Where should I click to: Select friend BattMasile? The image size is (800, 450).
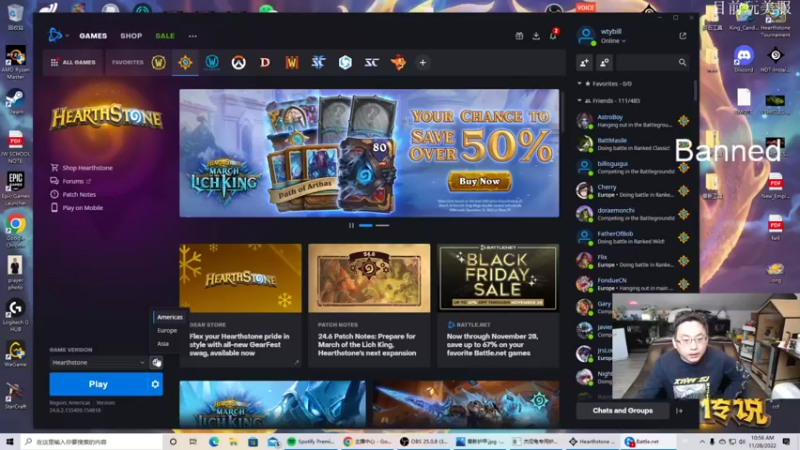[633, 144]
